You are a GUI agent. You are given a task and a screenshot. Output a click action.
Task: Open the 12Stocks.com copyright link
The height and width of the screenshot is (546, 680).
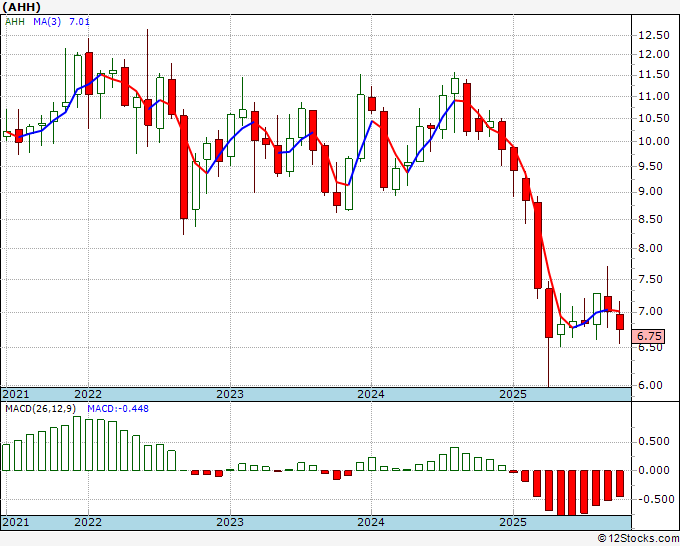click(x=638, y=538)
